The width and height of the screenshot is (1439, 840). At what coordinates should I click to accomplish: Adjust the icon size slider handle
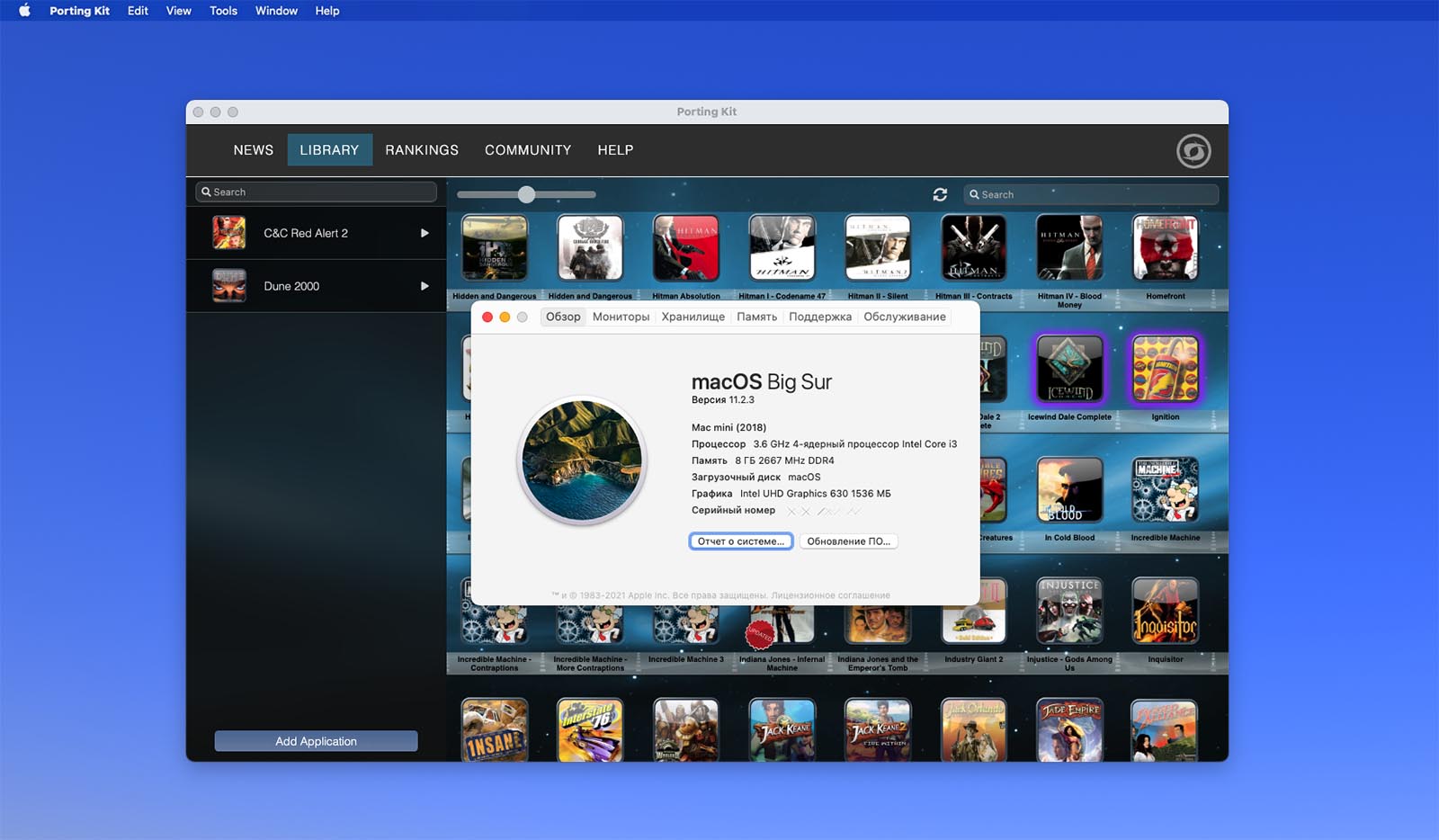coord(527,194)
